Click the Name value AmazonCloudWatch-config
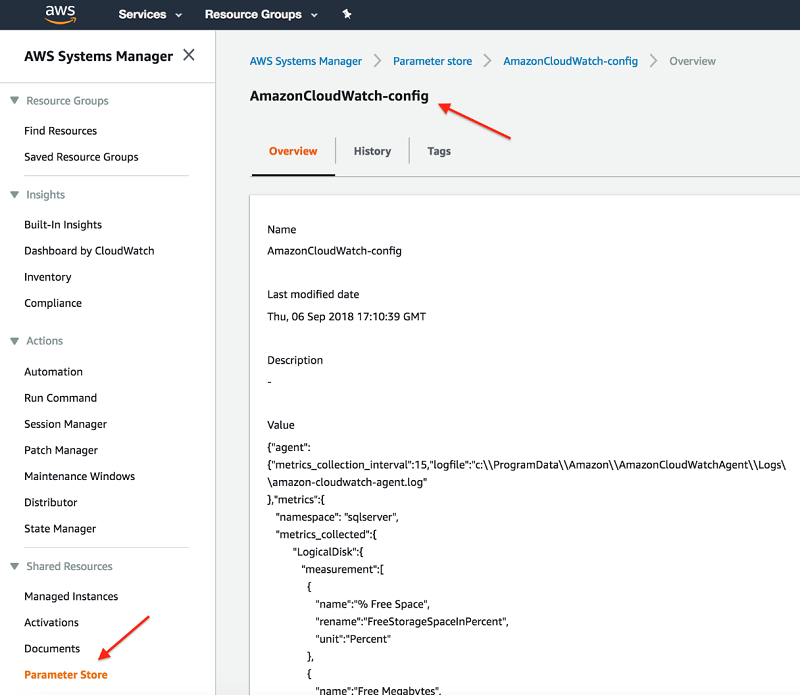The image size is (800, 695). (x=334, y=251)
